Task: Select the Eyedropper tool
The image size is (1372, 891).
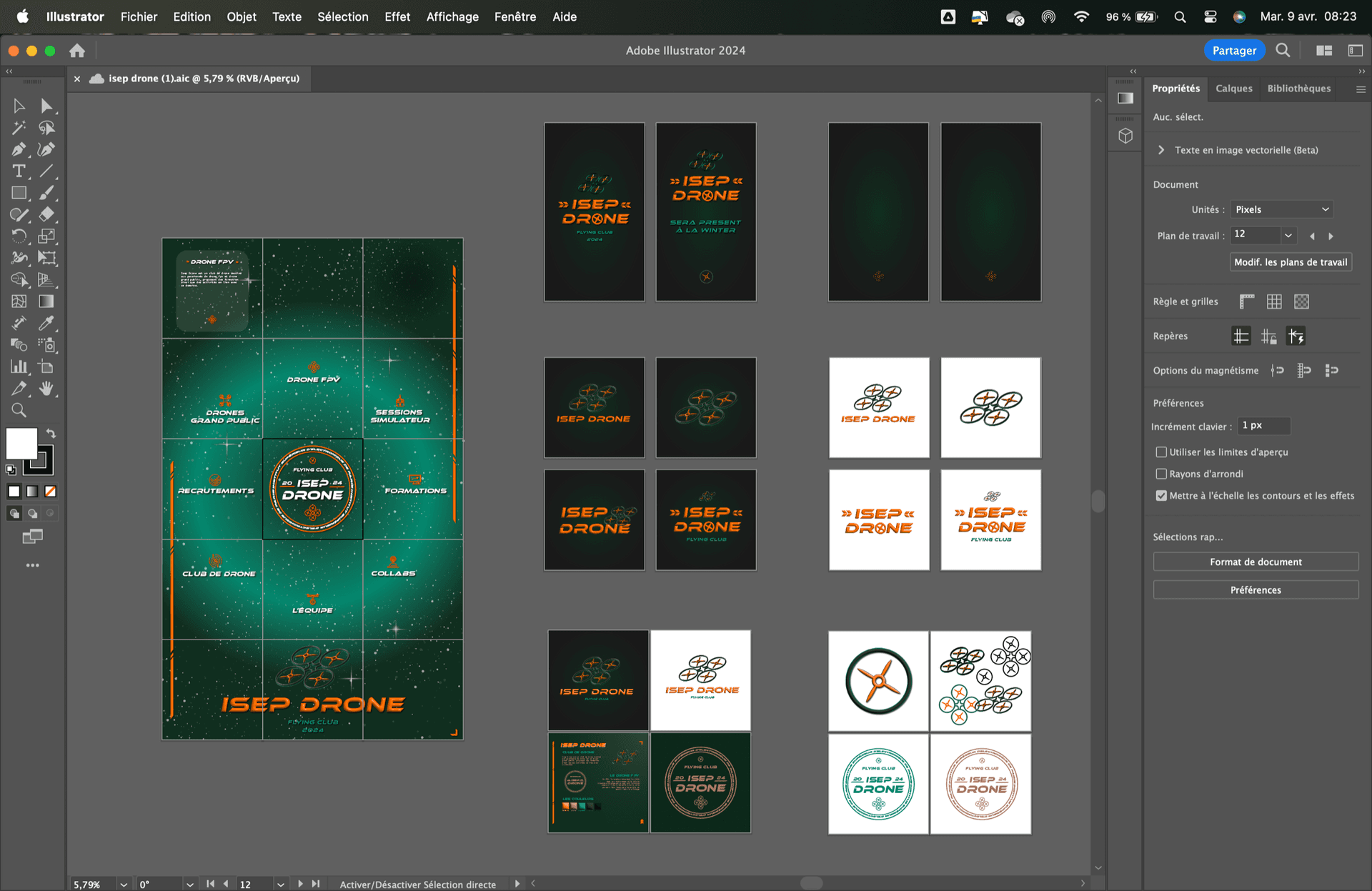Action: pos(45,322)
